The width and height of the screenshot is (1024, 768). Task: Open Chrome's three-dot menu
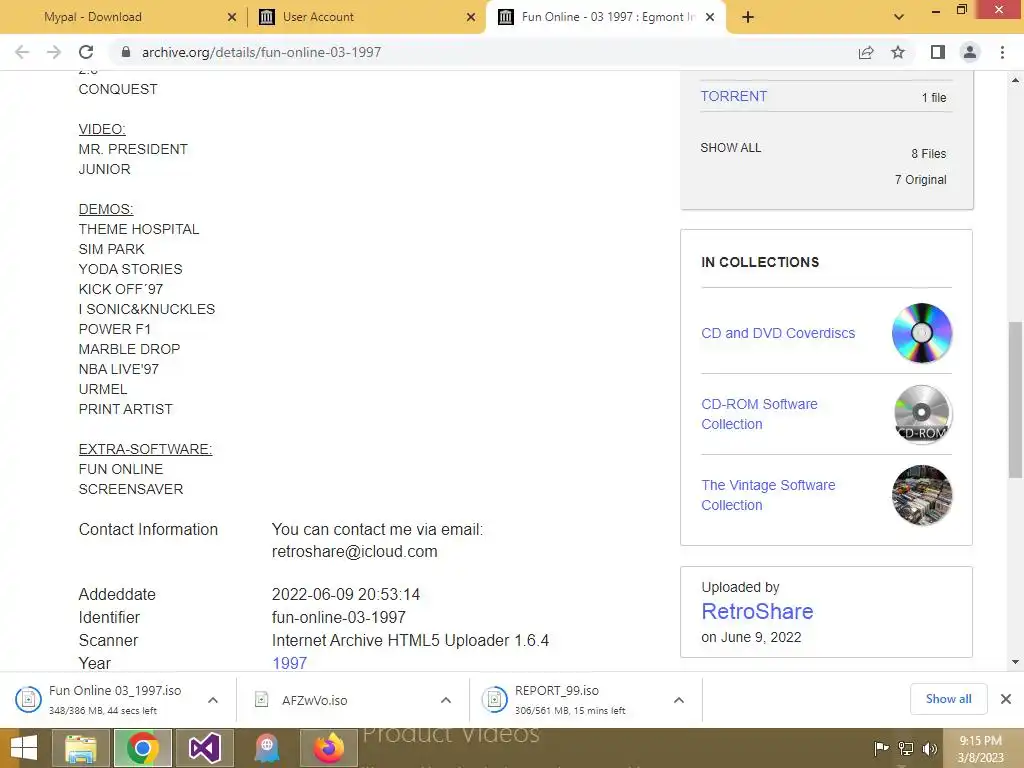pyautogui.click(x=1002, y=52)
